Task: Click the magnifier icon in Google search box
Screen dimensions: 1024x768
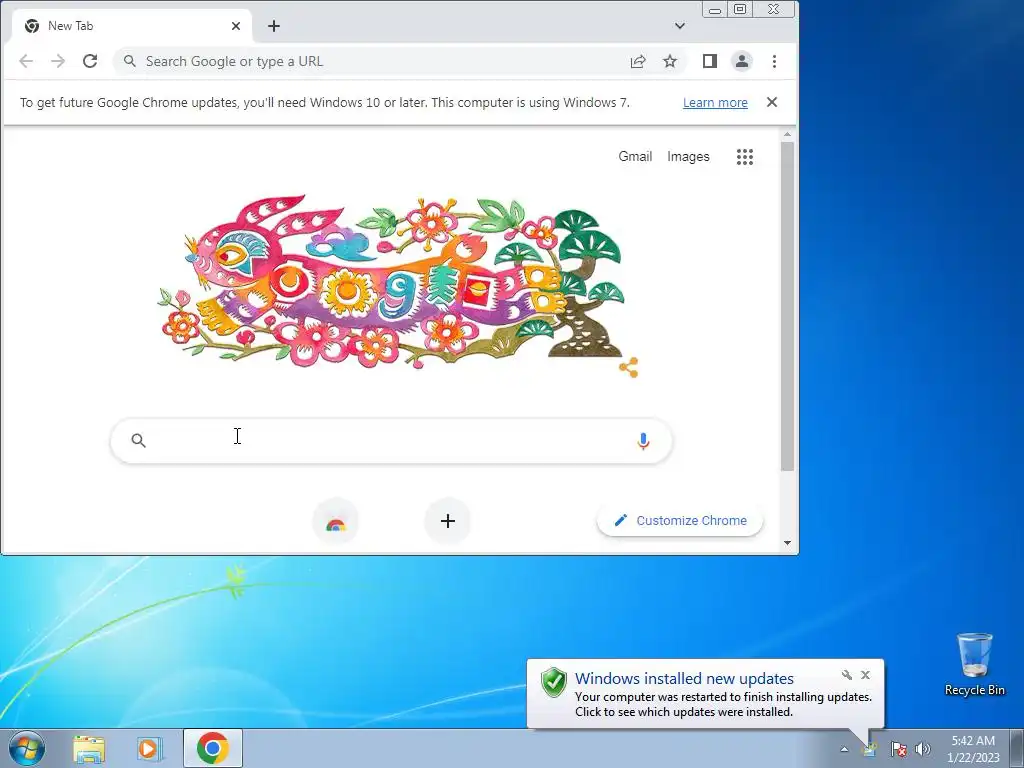Action: pyautogui.click(x=138, y=441)
